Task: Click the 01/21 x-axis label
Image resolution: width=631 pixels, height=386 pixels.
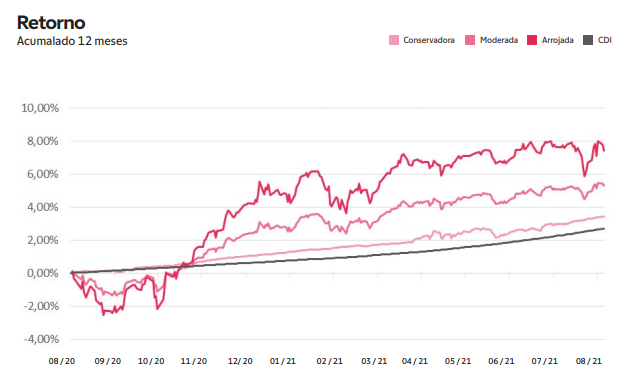Action: [283, 361]
